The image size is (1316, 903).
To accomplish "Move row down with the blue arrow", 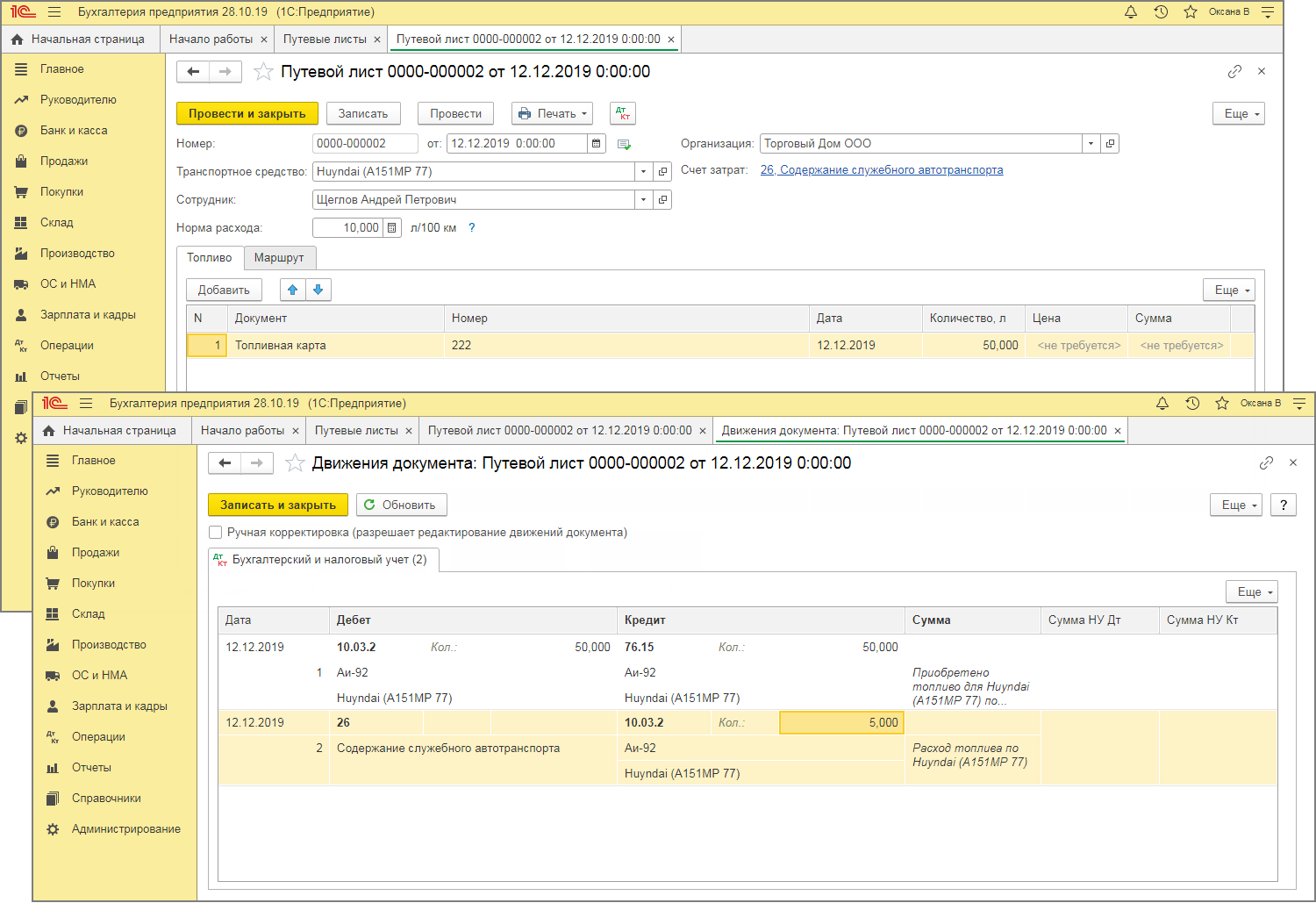I will pyautogui.click(x=318, y=290).
